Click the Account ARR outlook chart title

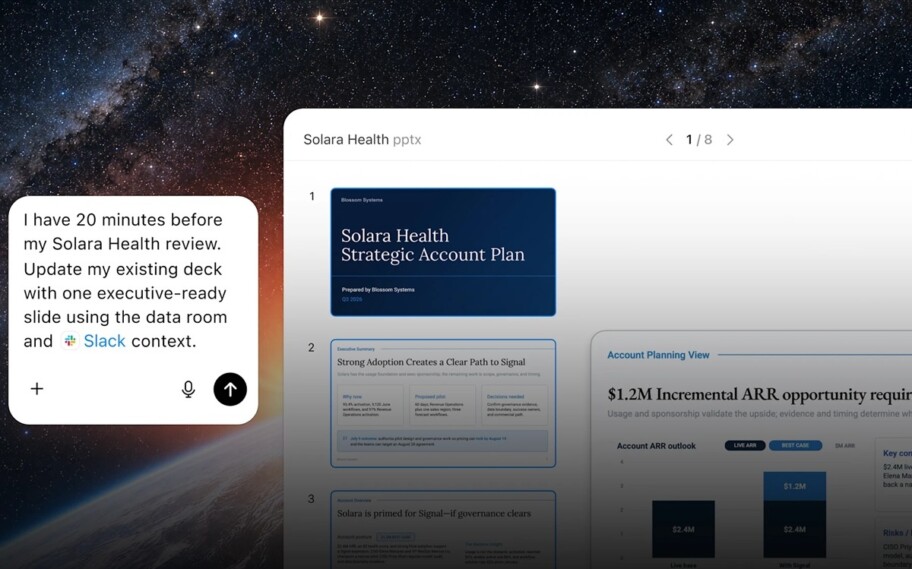point(656,446)
